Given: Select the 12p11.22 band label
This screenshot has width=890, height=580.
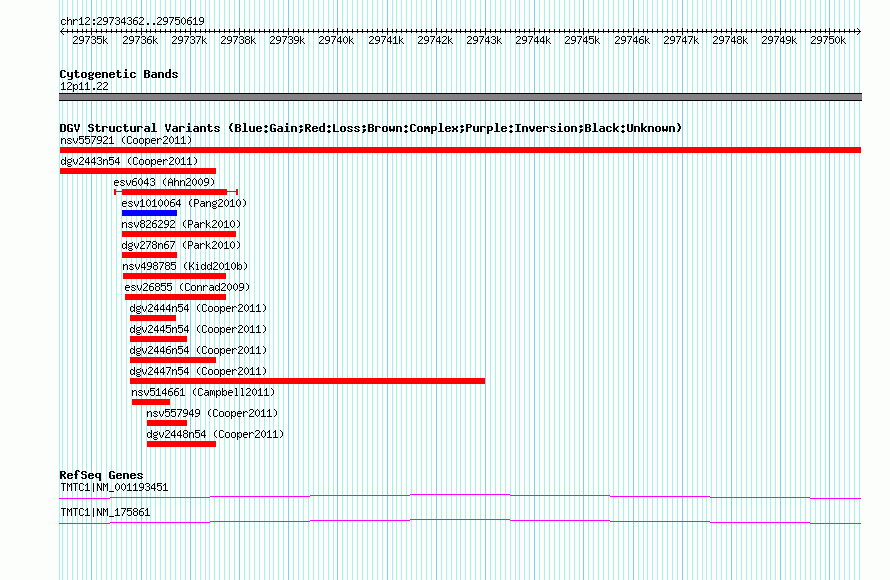Looking at the screenshot, I should tap(84, 86).
